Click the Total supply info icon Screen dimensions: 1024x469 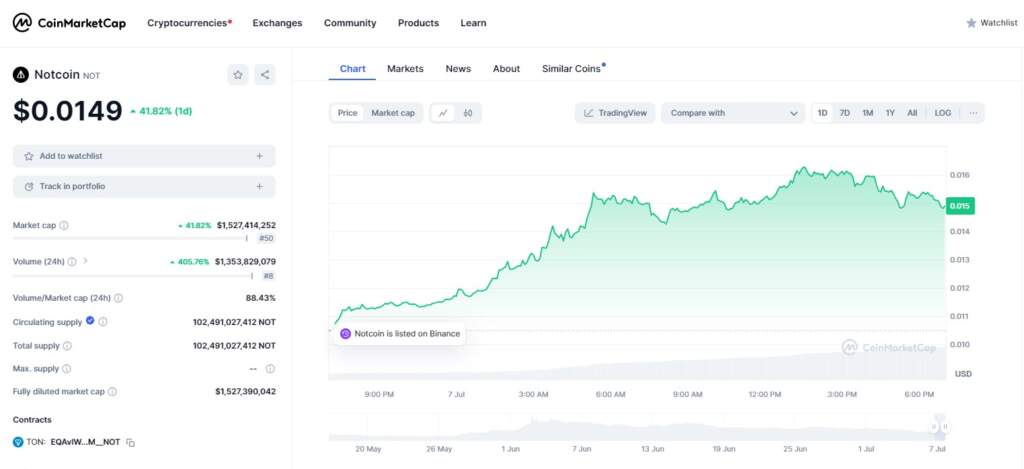click(67, 346)
